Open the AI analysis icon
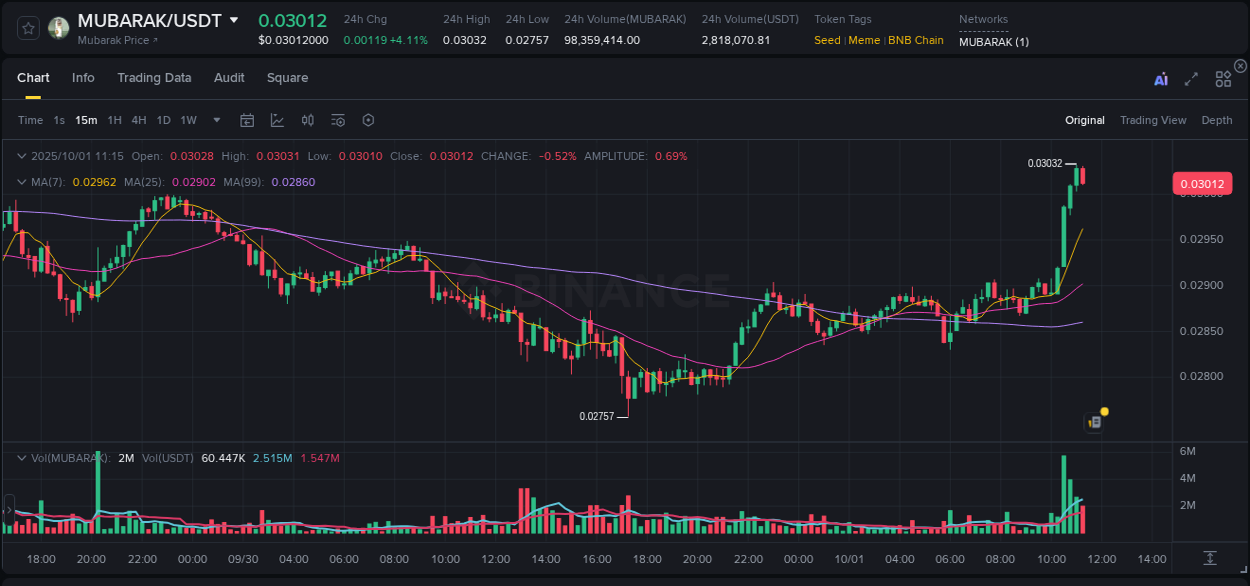 tap(1160, 78)
